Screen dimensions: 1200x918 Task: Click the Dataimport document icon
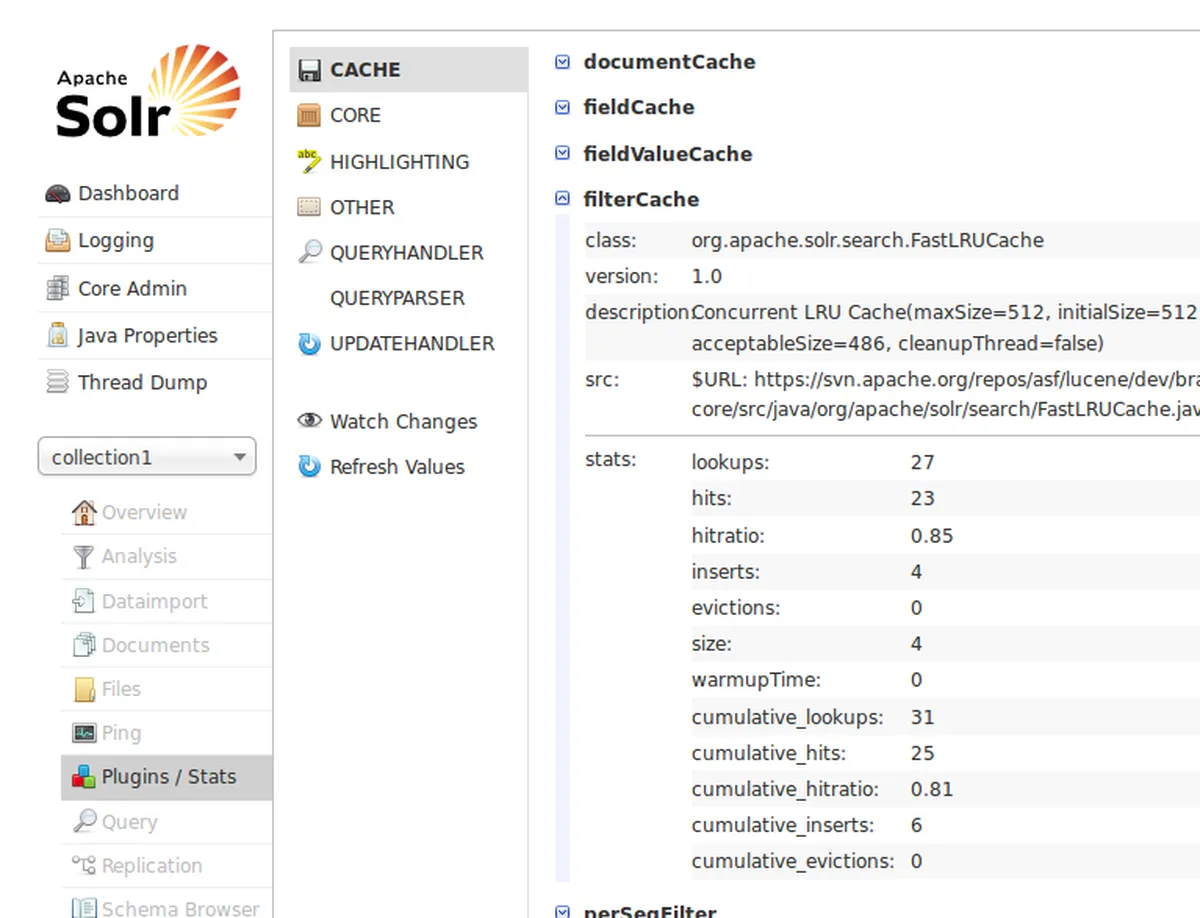pos(84,601)
